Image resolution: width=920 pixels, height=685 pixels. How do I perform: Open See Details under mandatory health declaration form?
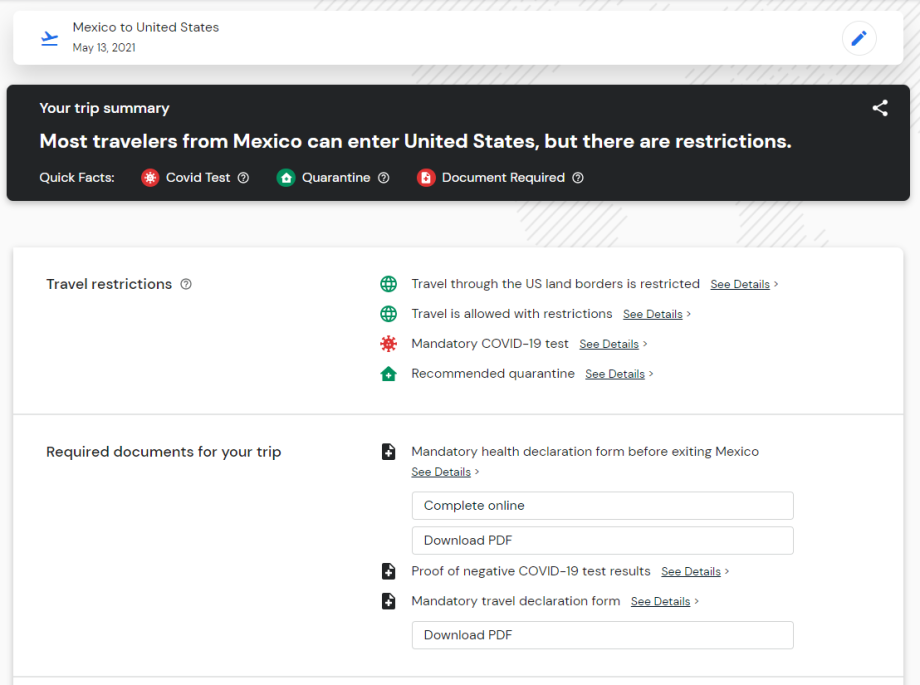click(x=441, y=472)
